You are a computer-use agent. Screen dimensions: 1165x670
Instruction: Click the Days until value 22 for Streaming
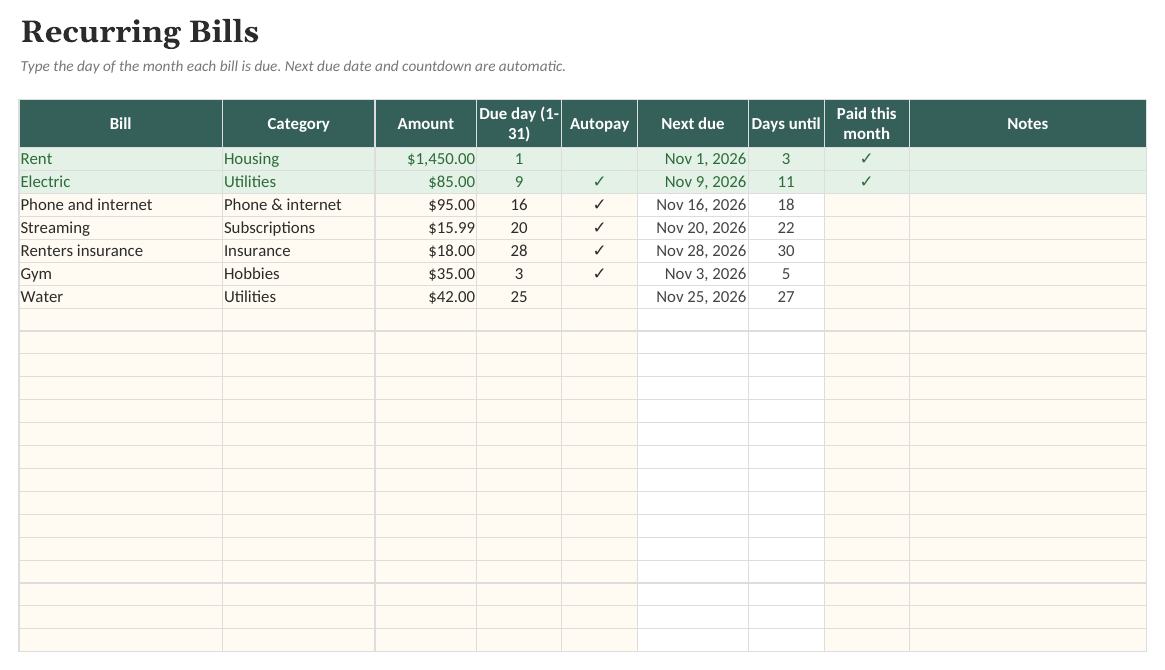coord(786,228)
